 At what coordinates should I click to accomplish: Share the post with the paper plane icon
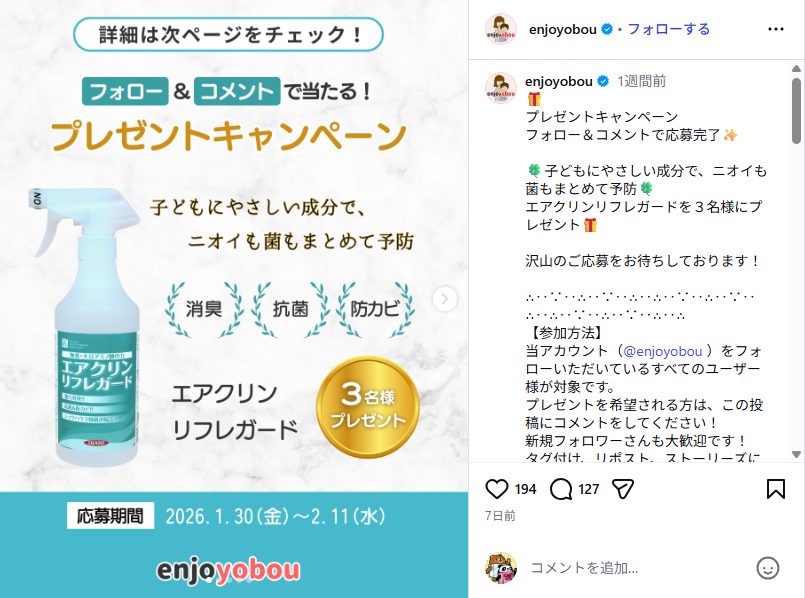pyautogui.click(x=623, y=489)
